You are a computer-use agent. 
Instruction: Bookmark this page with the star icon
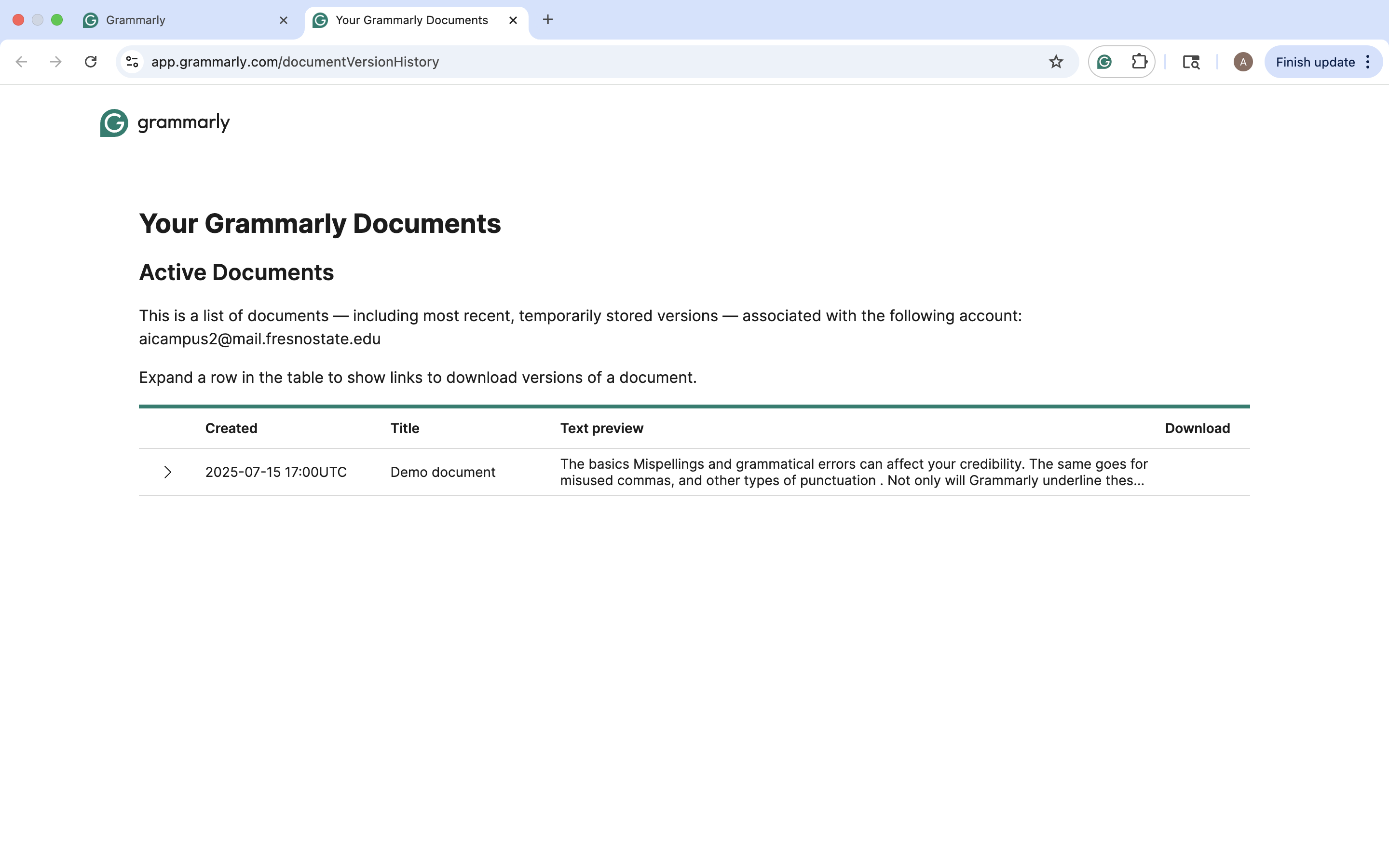[x=1056, y=61]
